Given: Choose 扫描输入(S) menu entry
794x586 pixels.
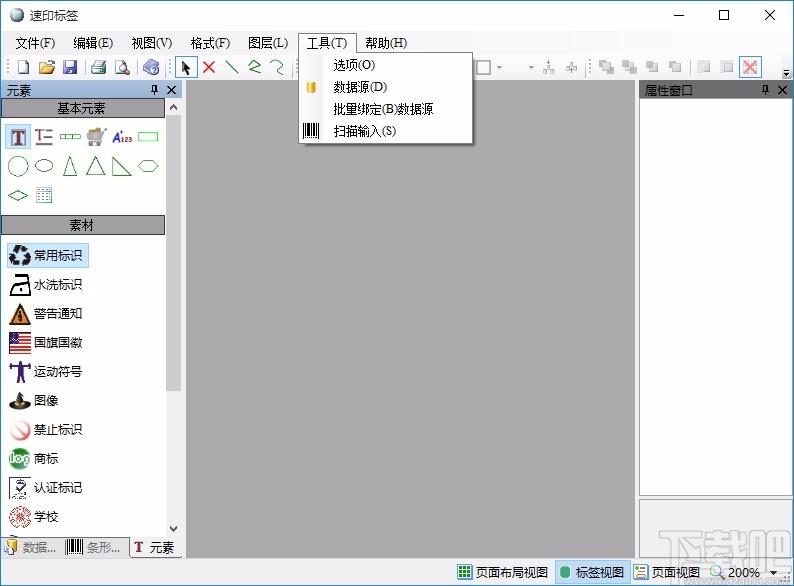Looking at the screenshot, I should pyautogui.click(x=385, y=131).
